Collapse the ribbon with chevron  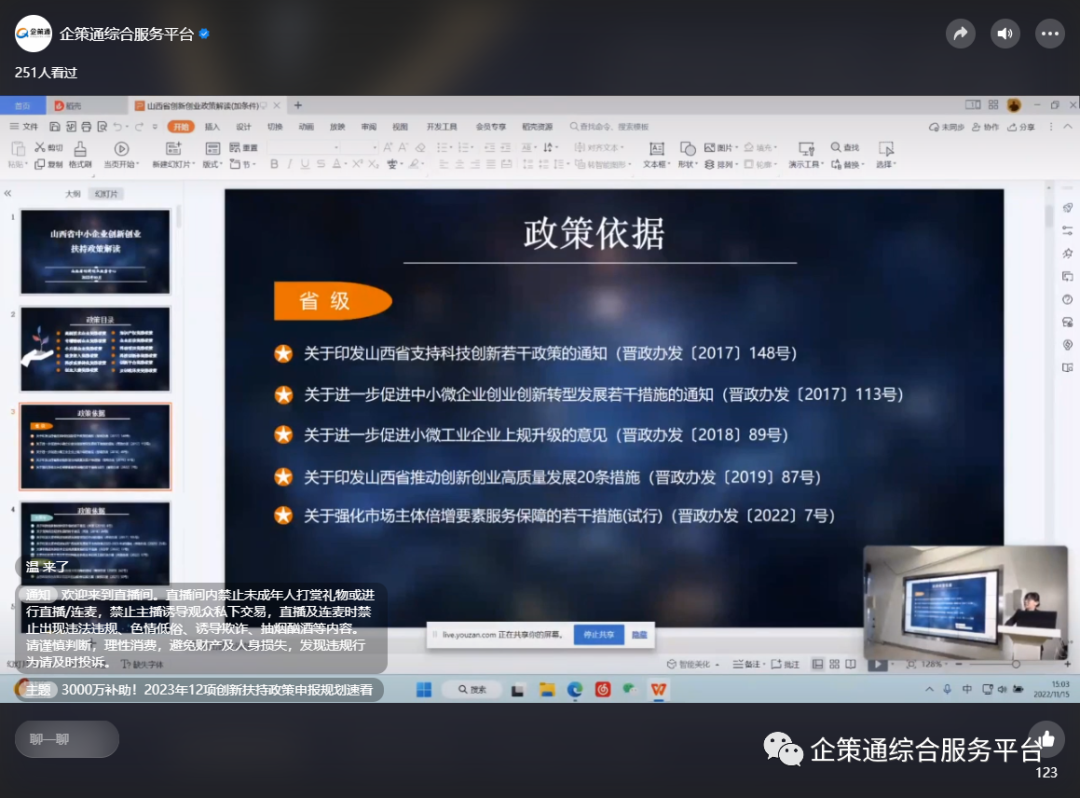pos(1068,127)
